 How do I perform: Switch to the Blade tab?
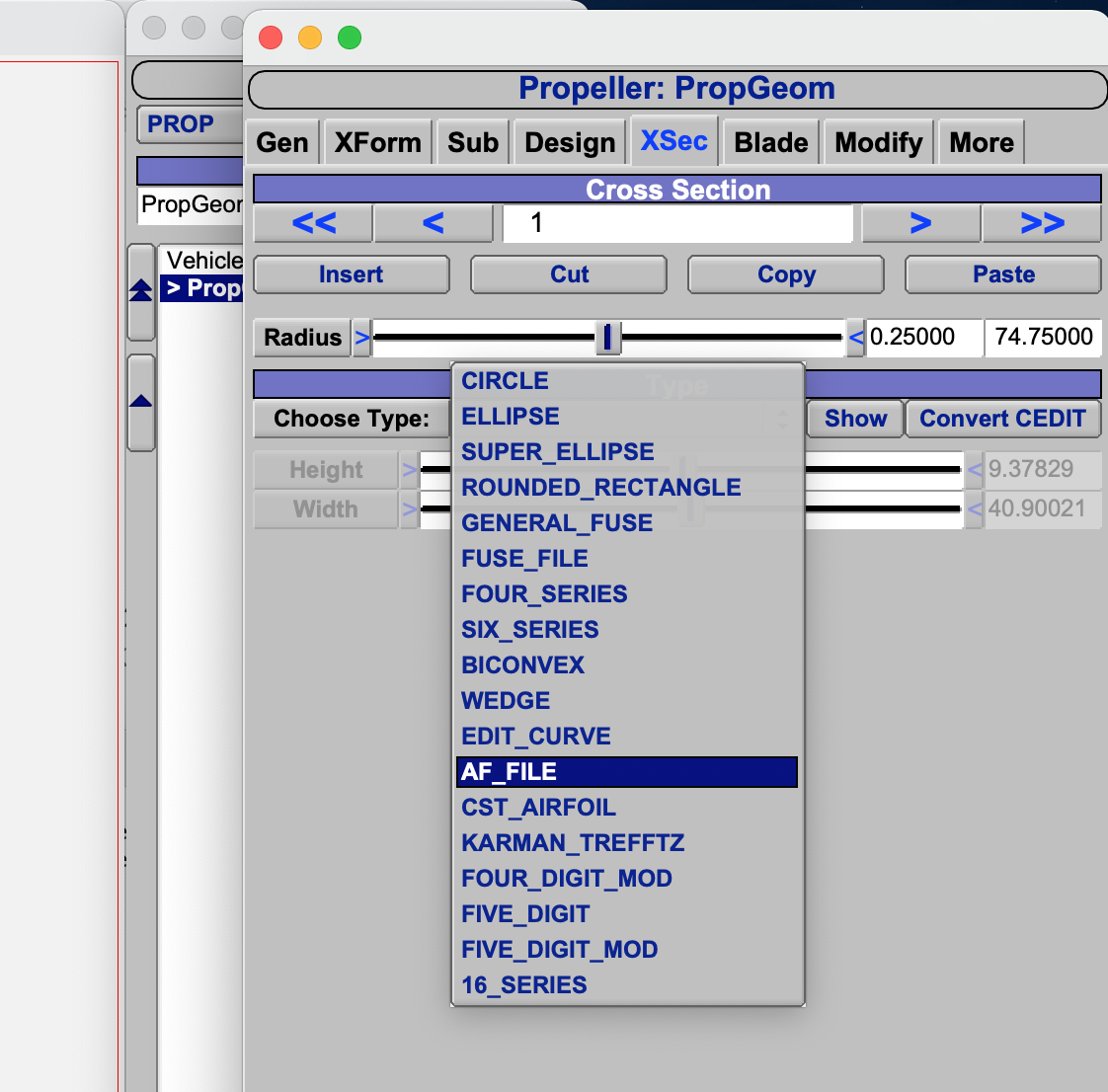[770, 143]
